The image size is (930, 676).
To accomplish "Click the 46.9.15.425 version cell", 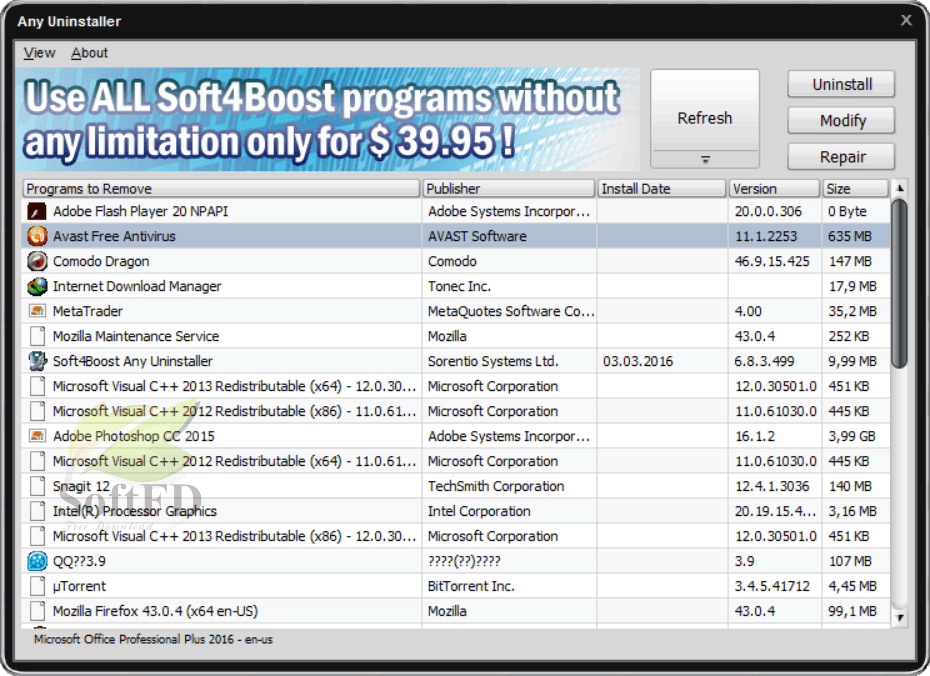I will coord(775,261).
